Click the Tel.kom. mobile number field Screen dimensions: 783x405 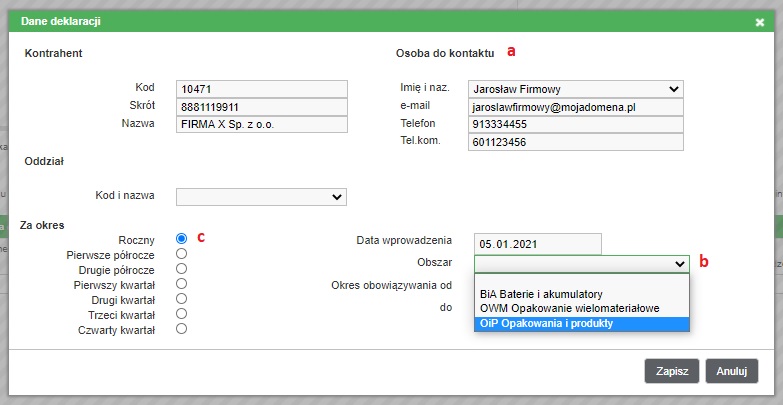tap(574, 142)
